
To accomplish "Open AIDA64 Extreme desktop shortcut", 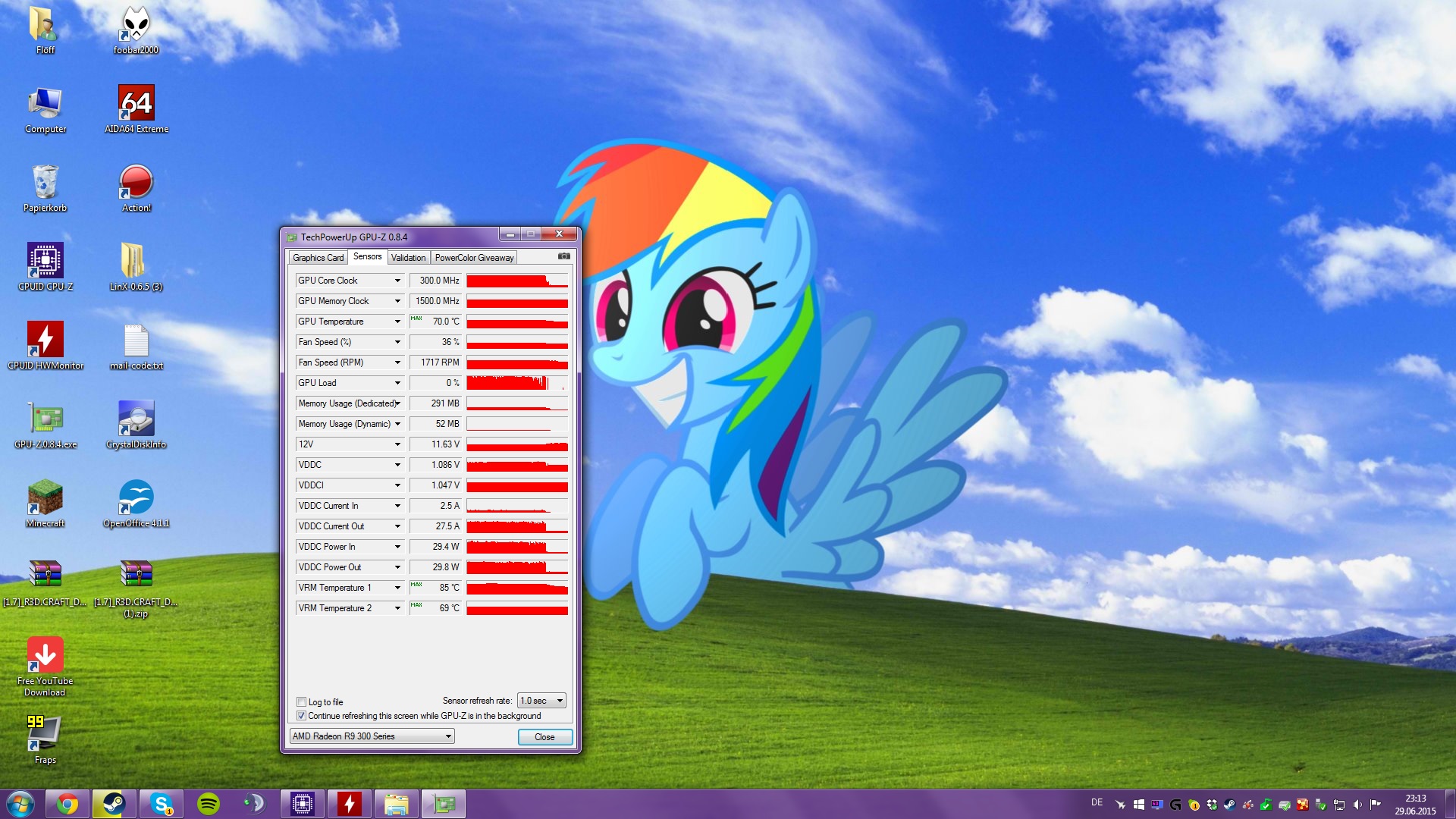I will [136, 104].
